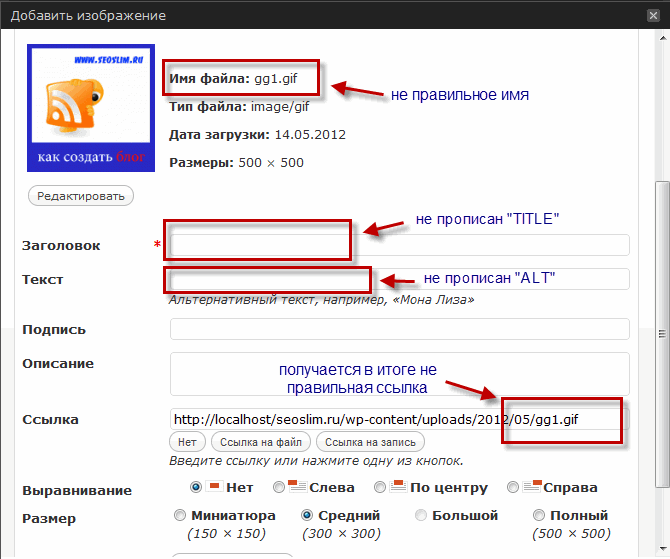Choose the Средний size option
The width and height of the screenshot is (670, 559).
(x=307, y=515)
